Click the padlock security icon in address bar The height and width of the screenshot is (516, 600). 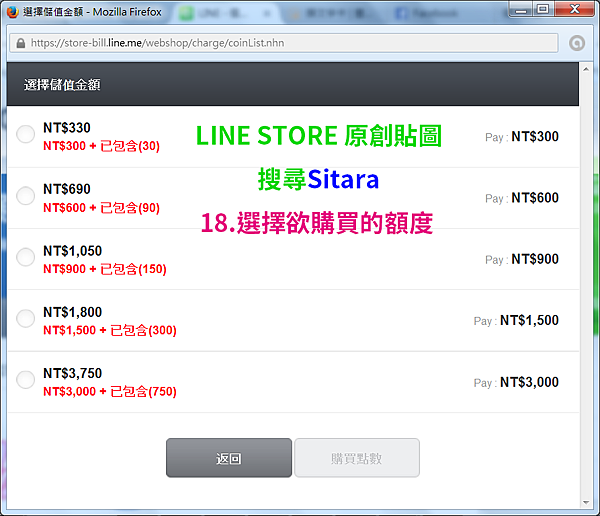coord(21,43)
